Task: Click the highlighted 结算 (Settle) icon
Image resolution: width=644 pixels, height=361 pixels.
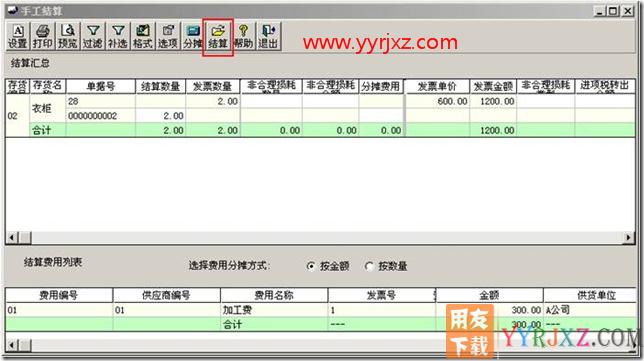Action: (x=218, y=36)
